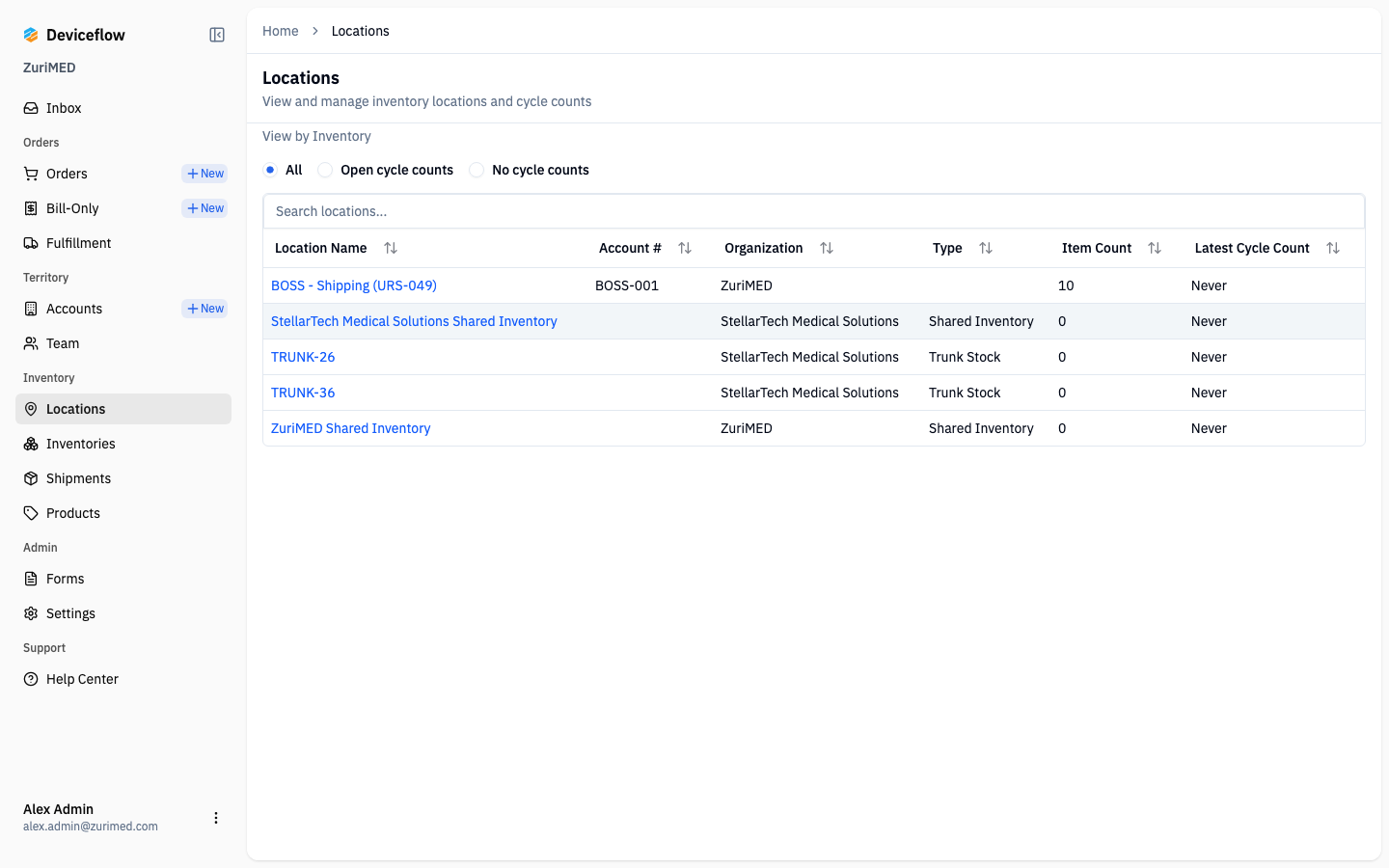Click the Settings gear icon
Screen dimensions: 1389x868
(31, 613)
